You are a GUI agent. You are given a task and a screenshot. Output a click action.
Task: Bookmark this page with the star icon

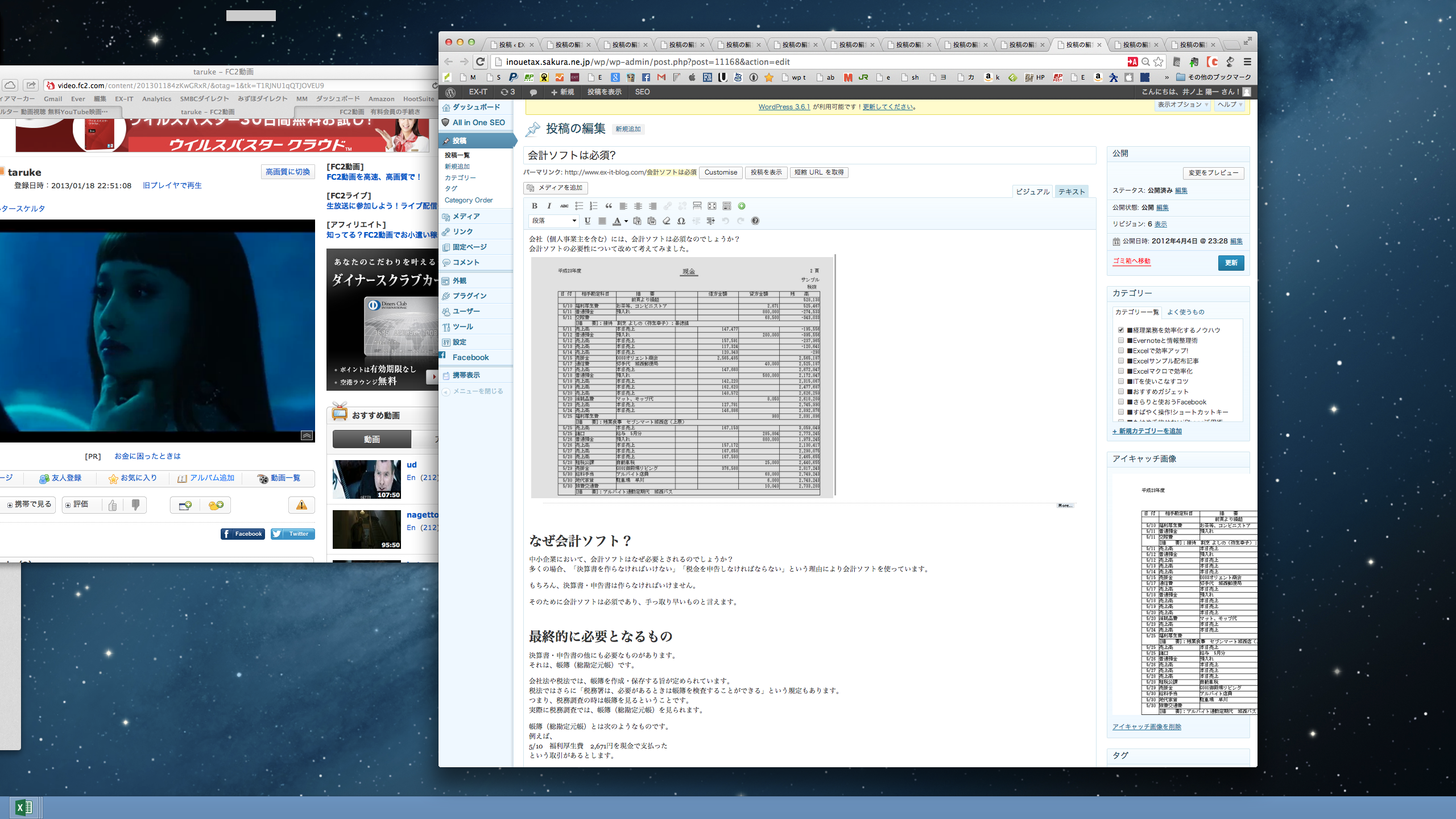click(x=1159, y=61)
